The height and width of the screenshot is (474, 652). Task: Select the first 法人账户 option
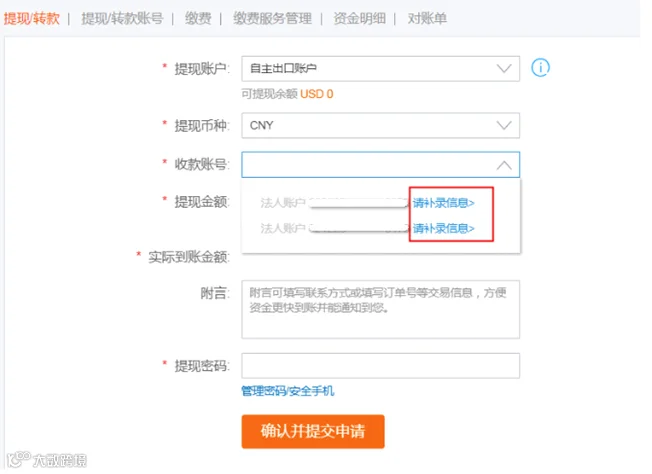[333, 203]
